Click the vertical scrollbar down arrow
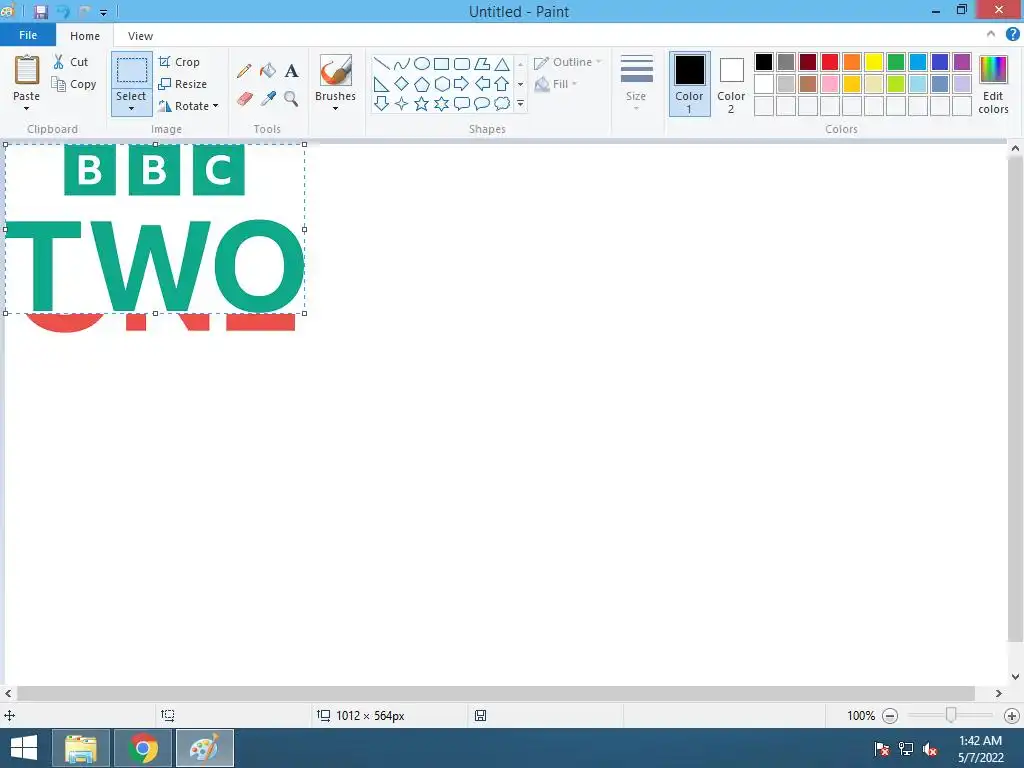This screenshot has height=768, width=1024. [x=1015, y=677]
